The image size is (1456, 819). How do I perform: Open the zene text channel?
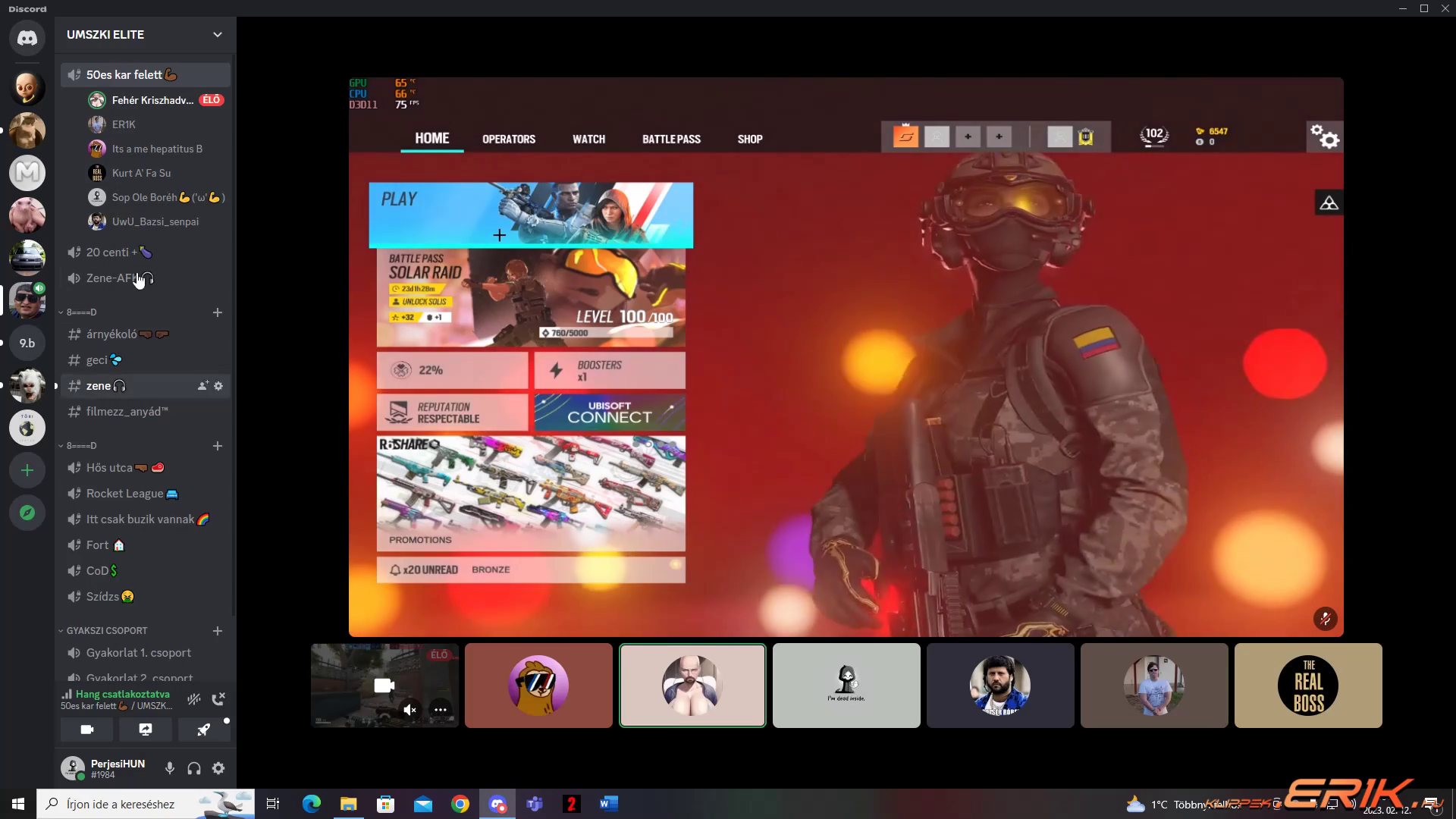99,386
